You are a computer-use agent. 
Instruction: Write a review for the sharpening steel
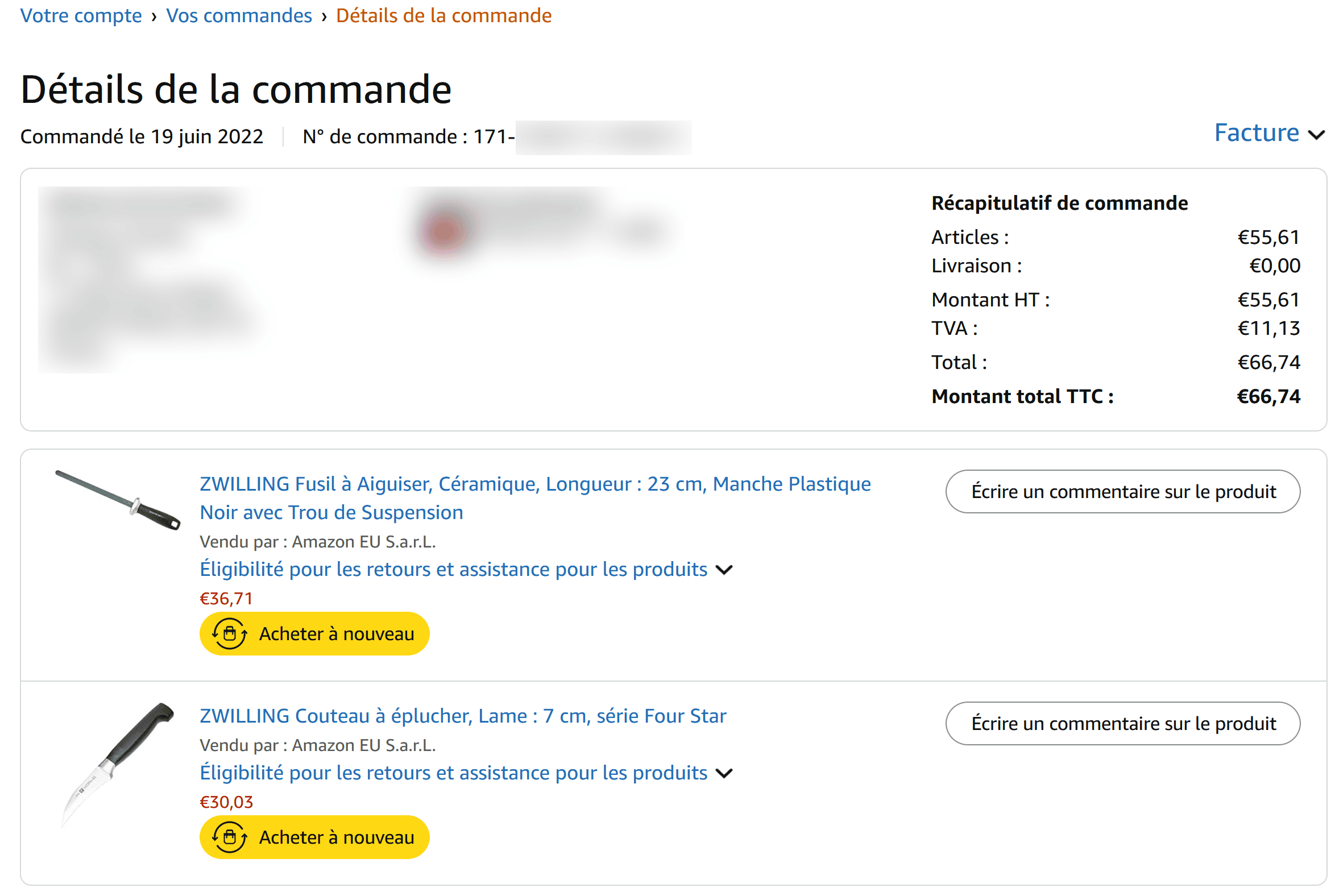click(1122, 491)
